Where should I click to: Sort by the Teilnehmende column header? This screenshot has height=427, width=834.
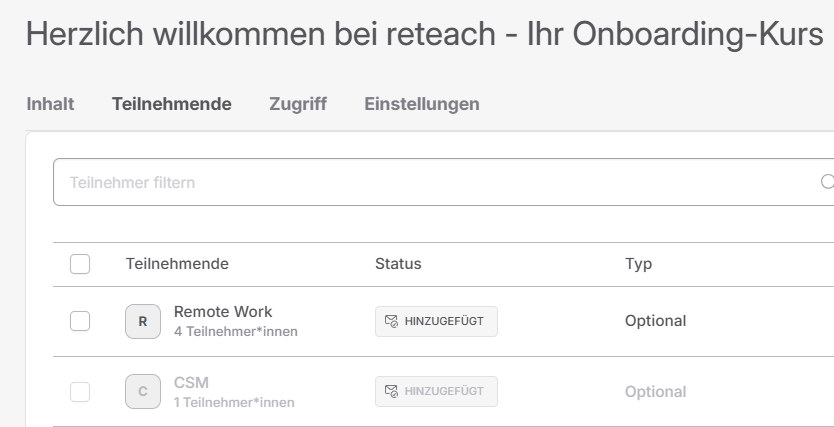pyautogui.click(x=177, y=264)
